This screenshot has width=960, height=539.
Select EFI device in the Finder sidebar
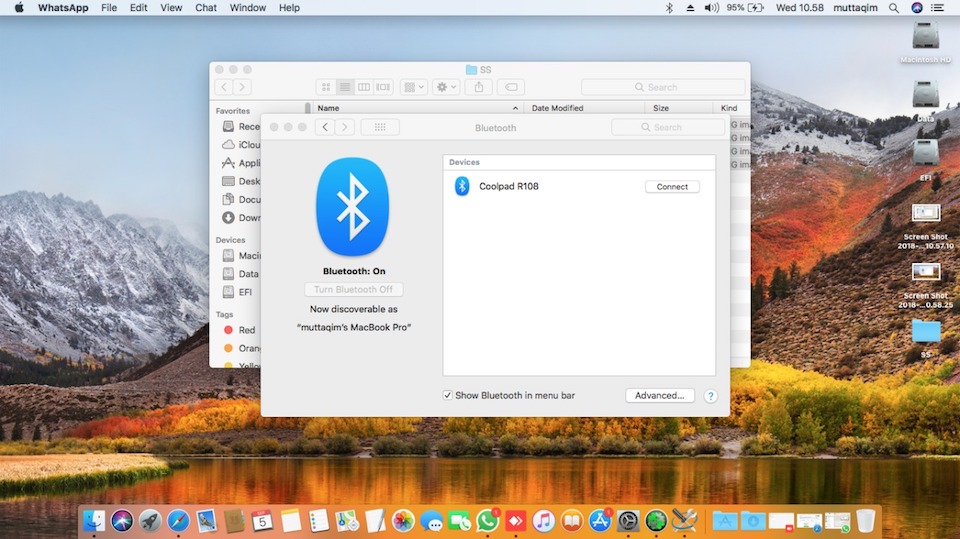238,292
